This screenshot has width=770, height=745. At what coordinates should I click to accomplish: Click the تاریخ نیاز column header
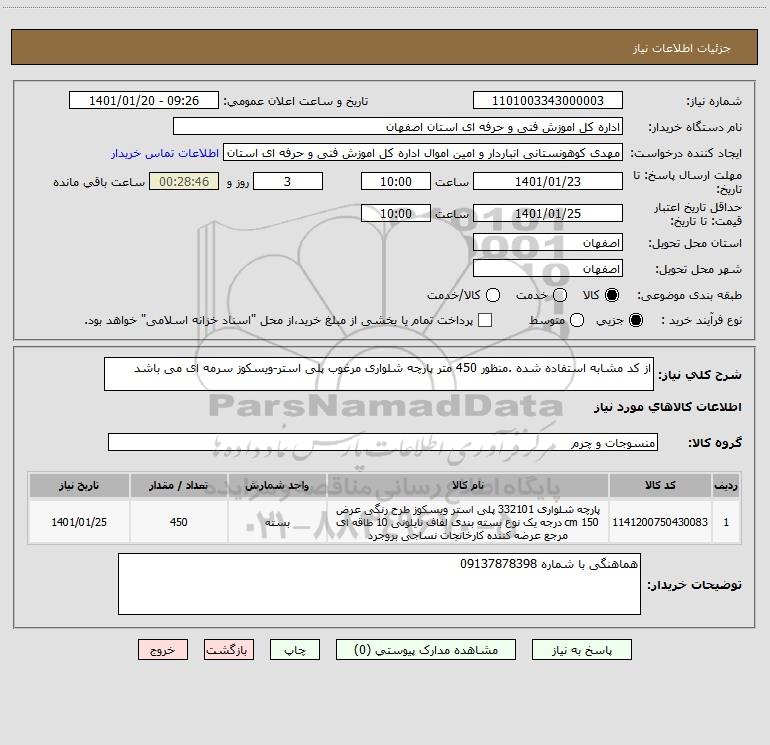coord(79,485)
